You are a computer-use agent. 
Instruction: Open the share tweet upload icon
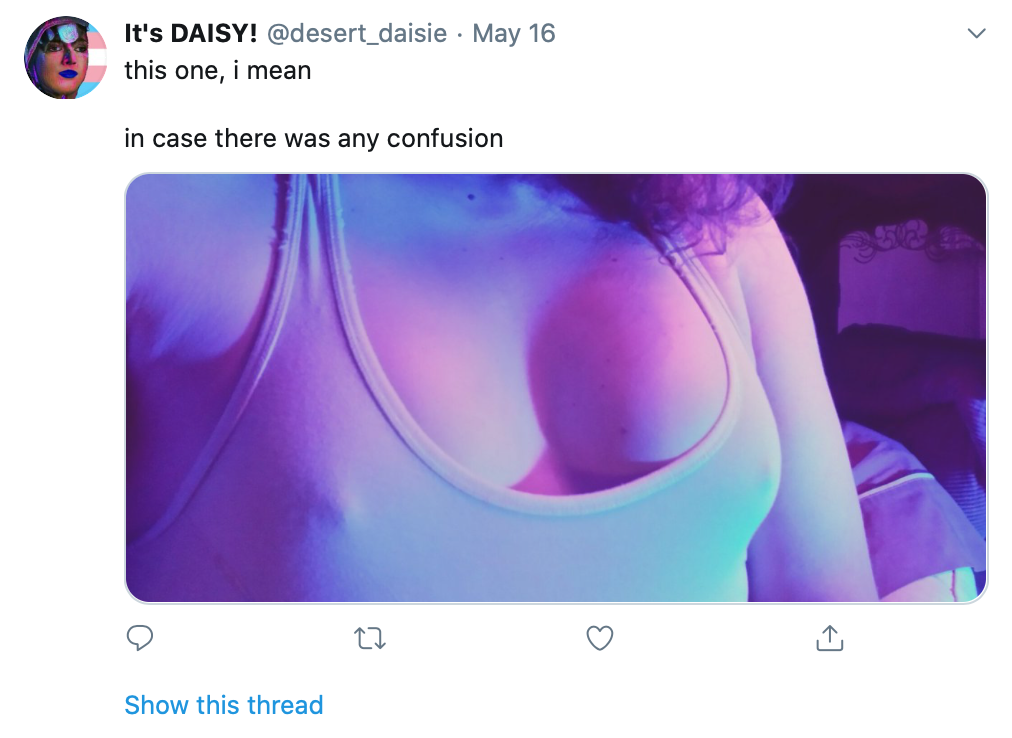tap(829, 638)
